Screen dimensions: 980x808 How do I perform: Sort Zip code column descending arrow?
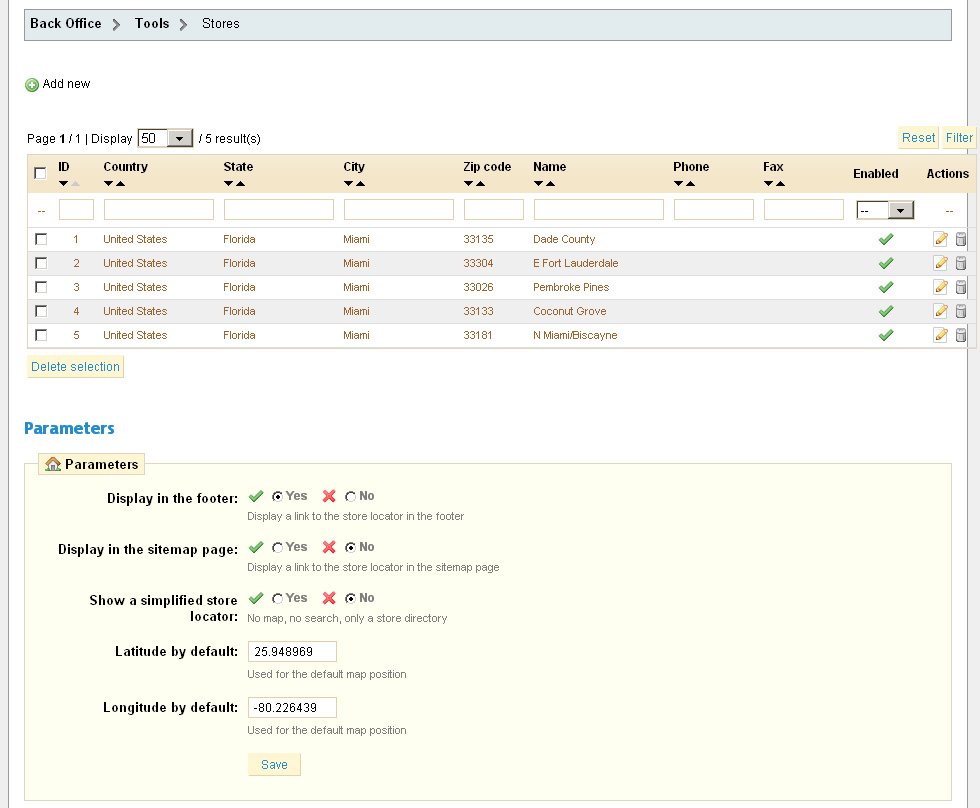coord(468,184)
